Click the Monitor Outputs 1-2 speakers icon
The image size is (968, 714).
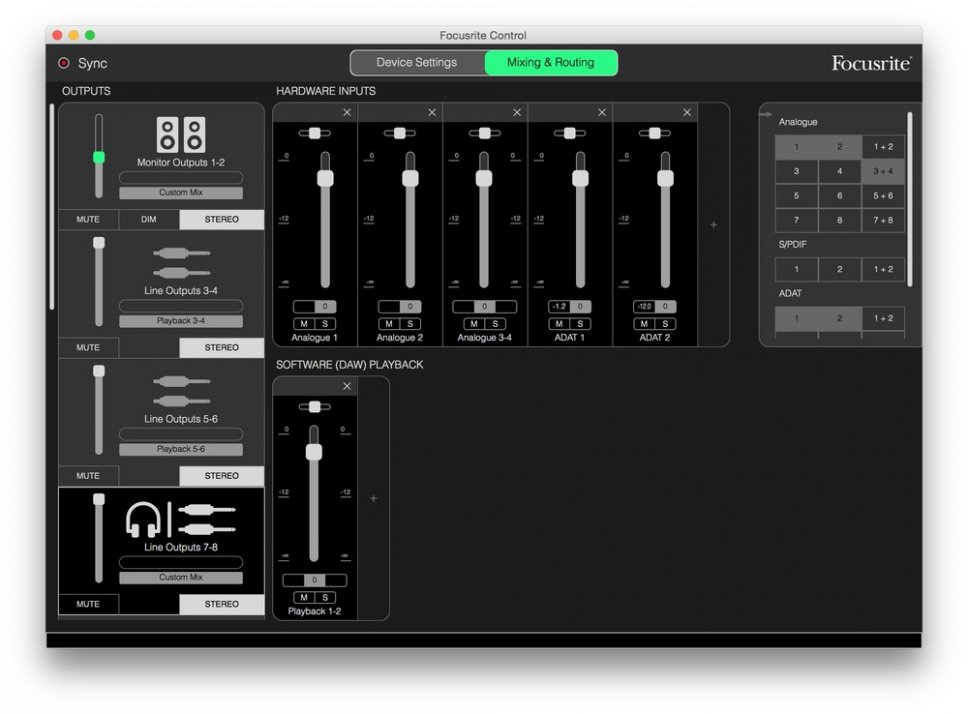[x=181, y=135]
